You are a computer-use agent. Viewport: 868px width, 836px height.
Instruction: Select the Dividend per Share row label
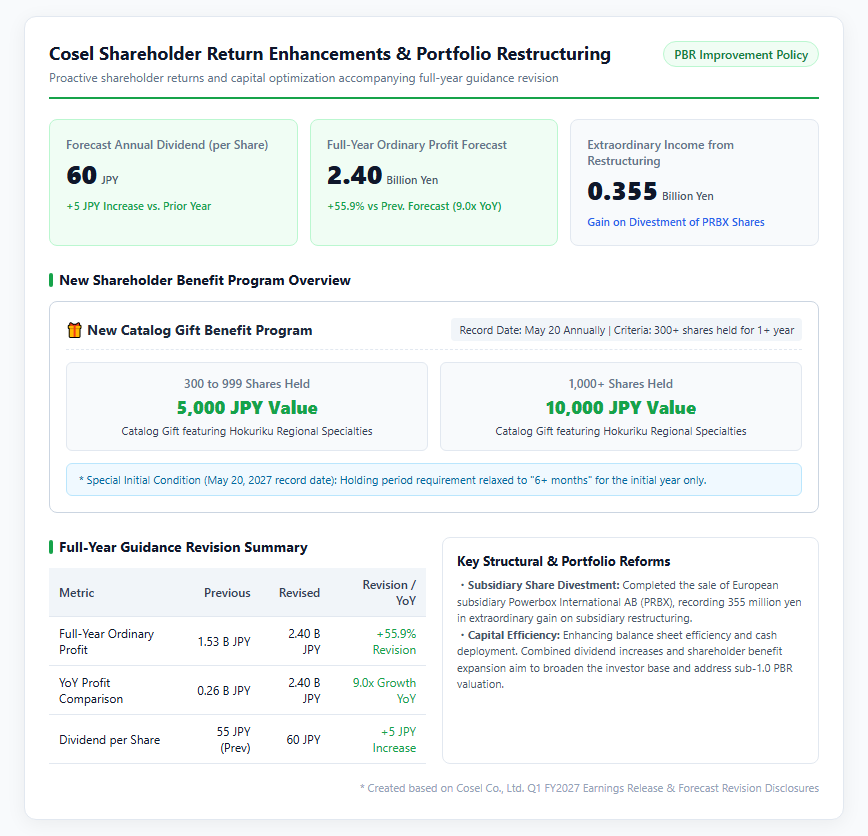110,740
